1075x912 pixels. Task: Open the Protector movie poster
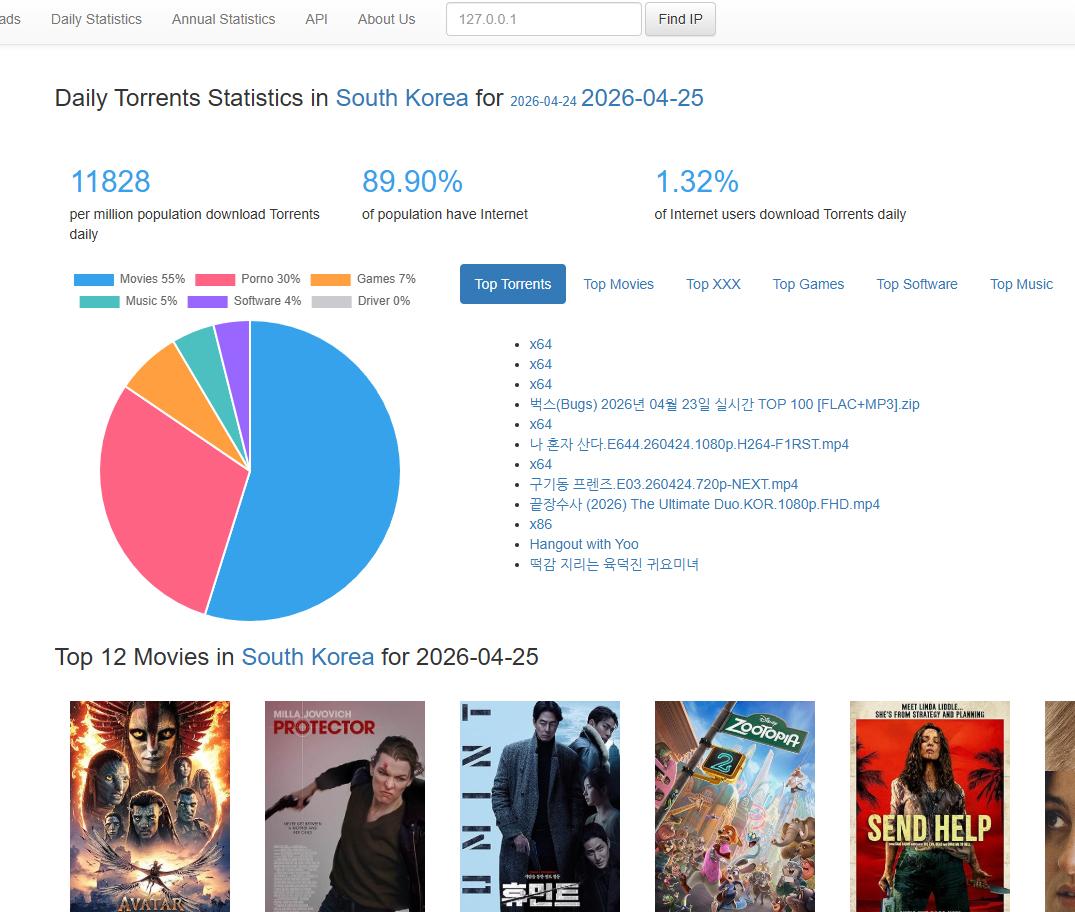tap(345, 806)
